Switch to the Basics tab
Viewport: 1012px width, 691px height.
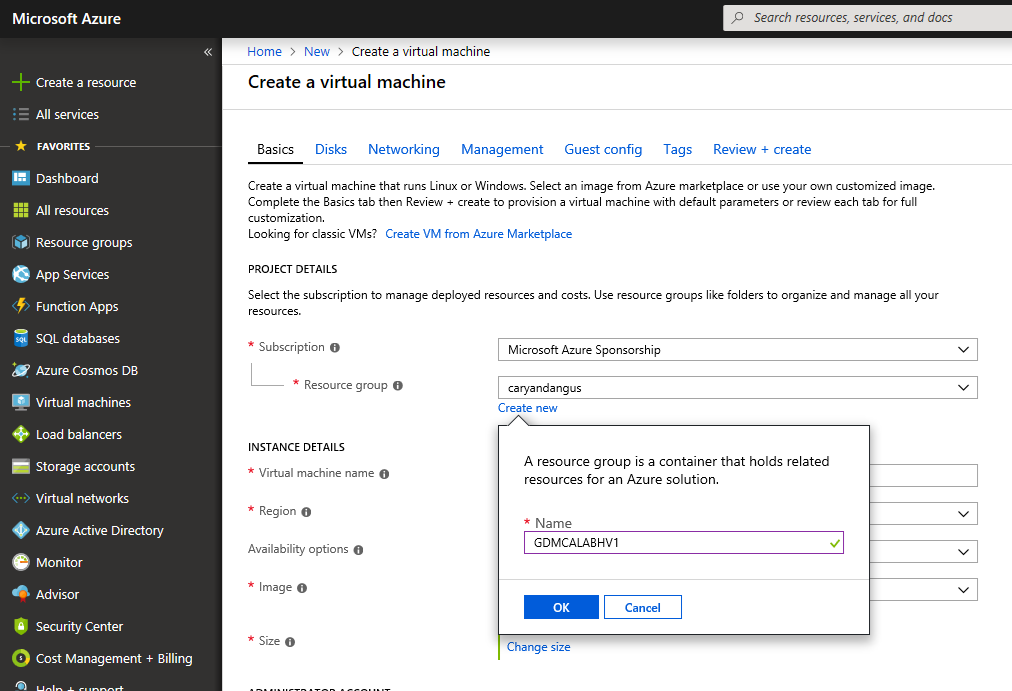pyautogui.click(x=275, y=150)
